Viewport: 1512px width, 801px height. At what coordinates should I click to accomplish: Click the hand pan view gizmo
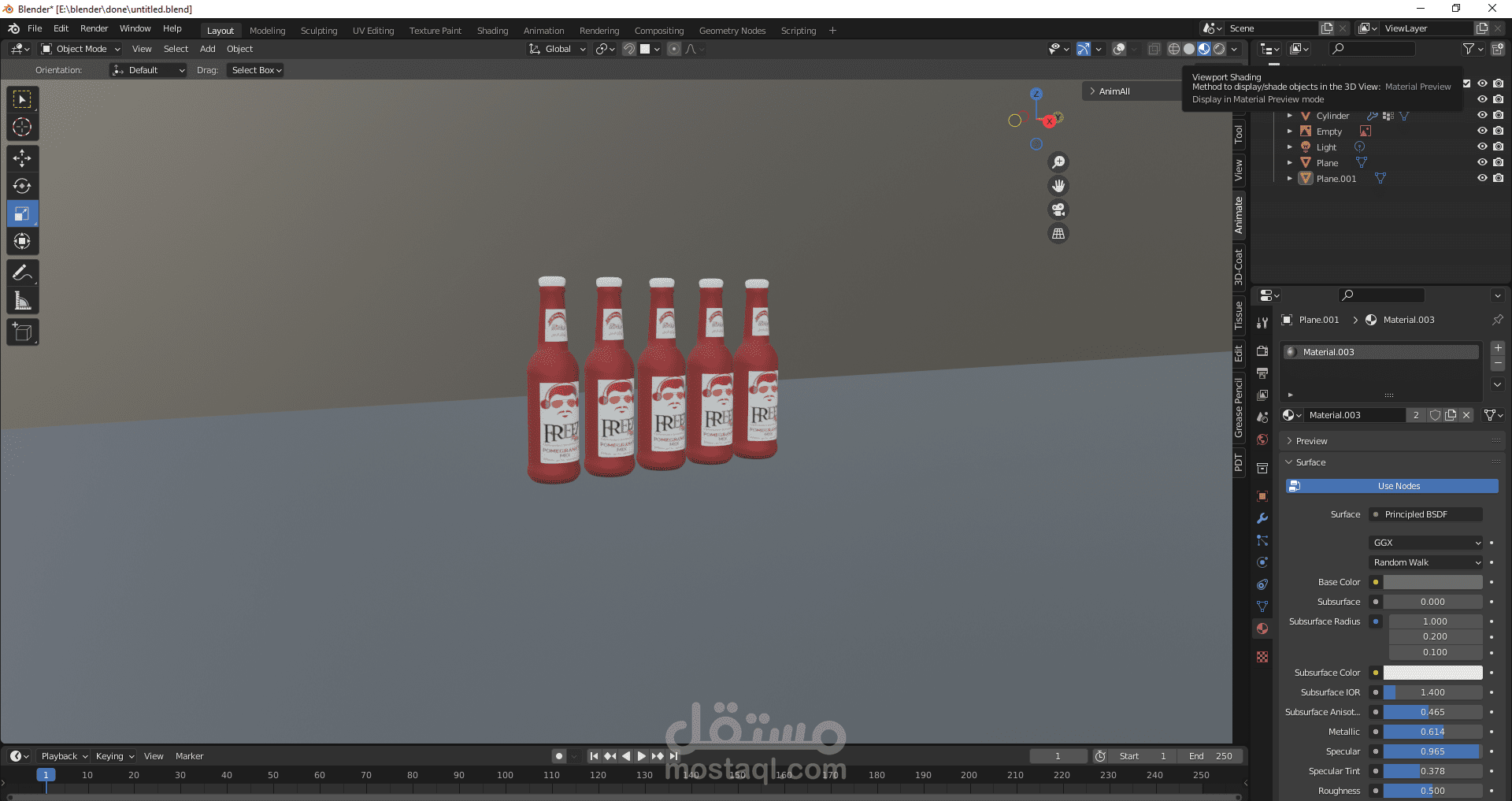tap(1058, 186)
